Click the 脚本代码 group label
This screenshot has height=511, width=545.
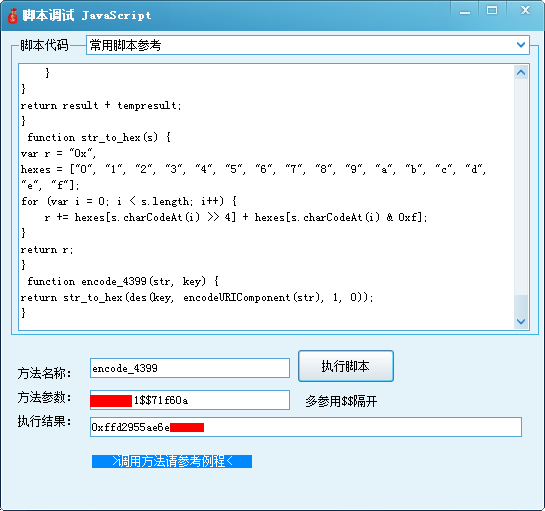coord(44,45)
